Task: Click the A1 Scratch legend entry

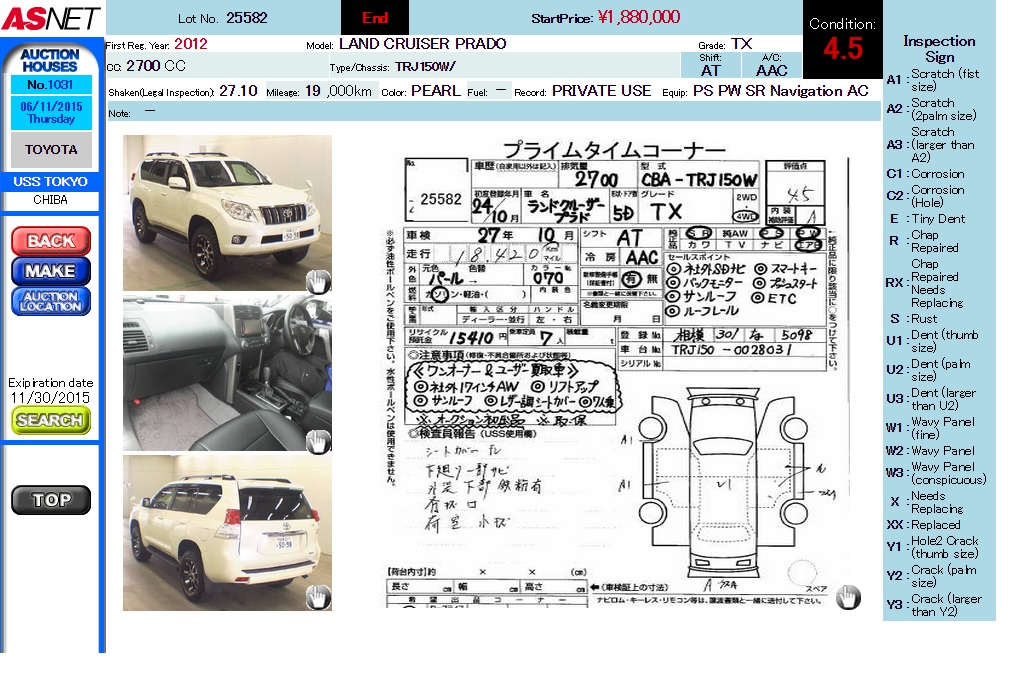Action: [x=933, y=80]
